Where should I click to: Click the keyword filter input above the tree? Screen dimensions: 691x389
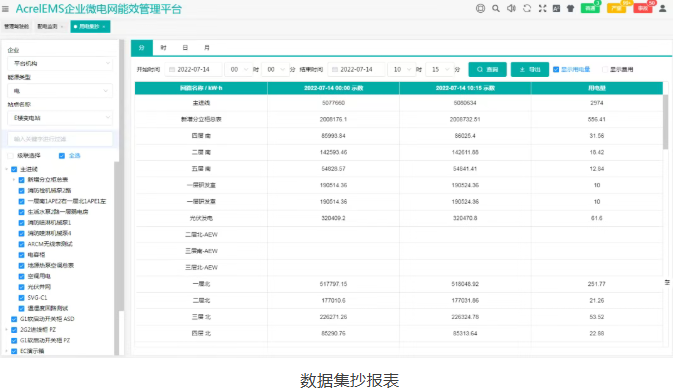point(60,139)
